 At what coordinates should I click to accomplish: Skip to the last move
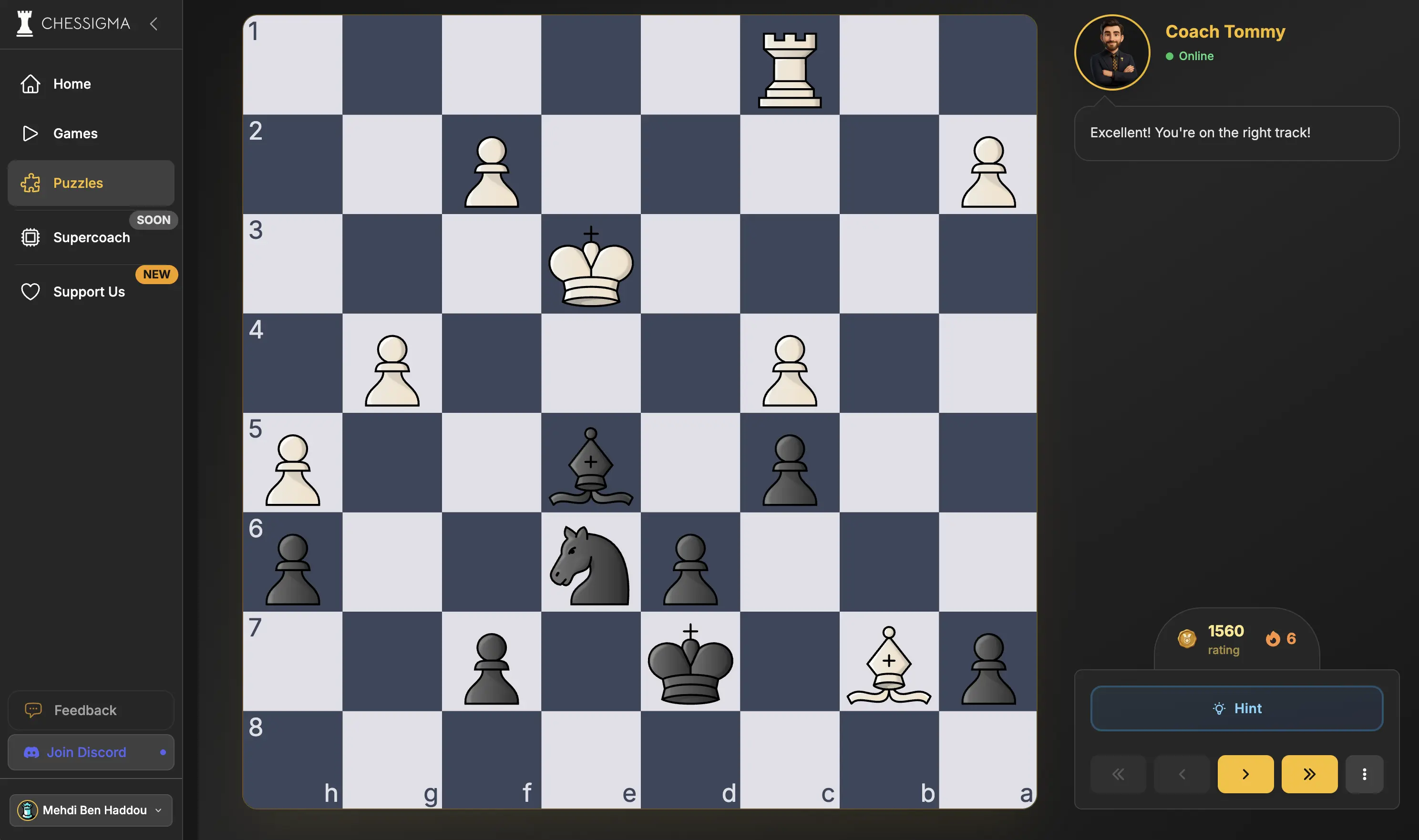pyautogui.click(x=1309, y=774)
